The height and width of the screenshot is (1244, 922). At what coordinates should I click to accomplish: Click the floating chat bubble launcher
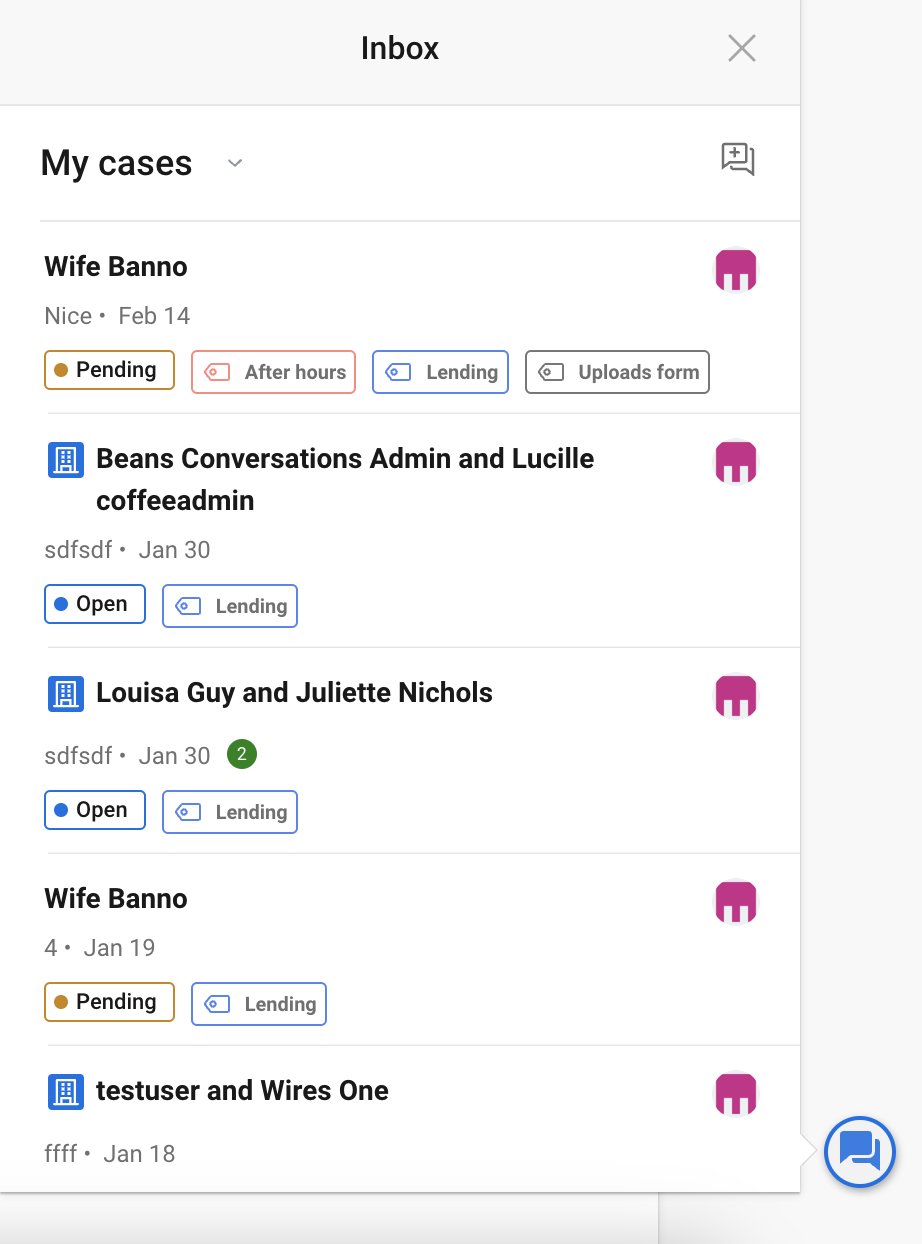click(859, 1152)
